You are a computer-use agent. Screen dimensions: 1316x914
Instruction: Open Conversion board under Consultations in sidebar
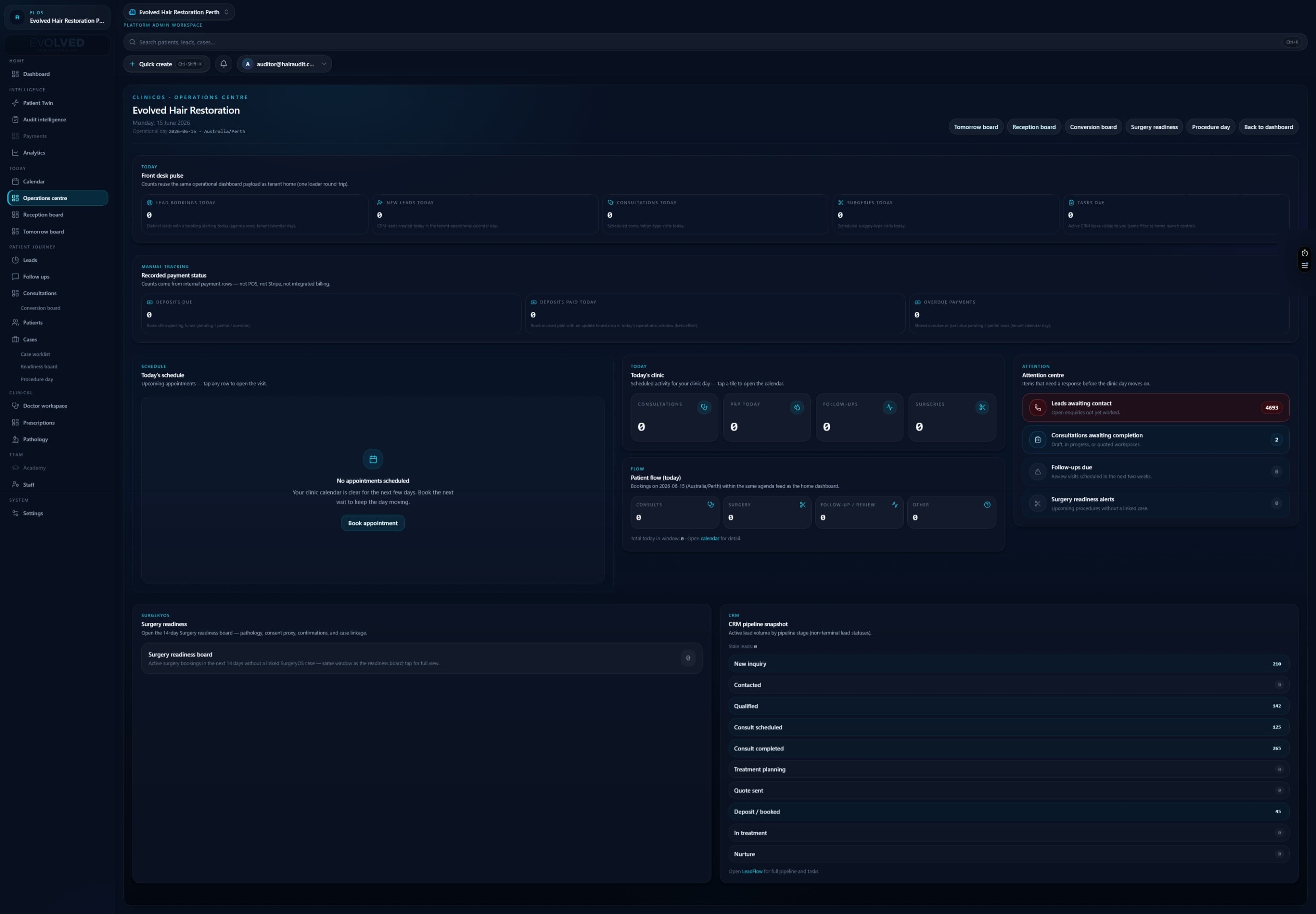[41, 308]
